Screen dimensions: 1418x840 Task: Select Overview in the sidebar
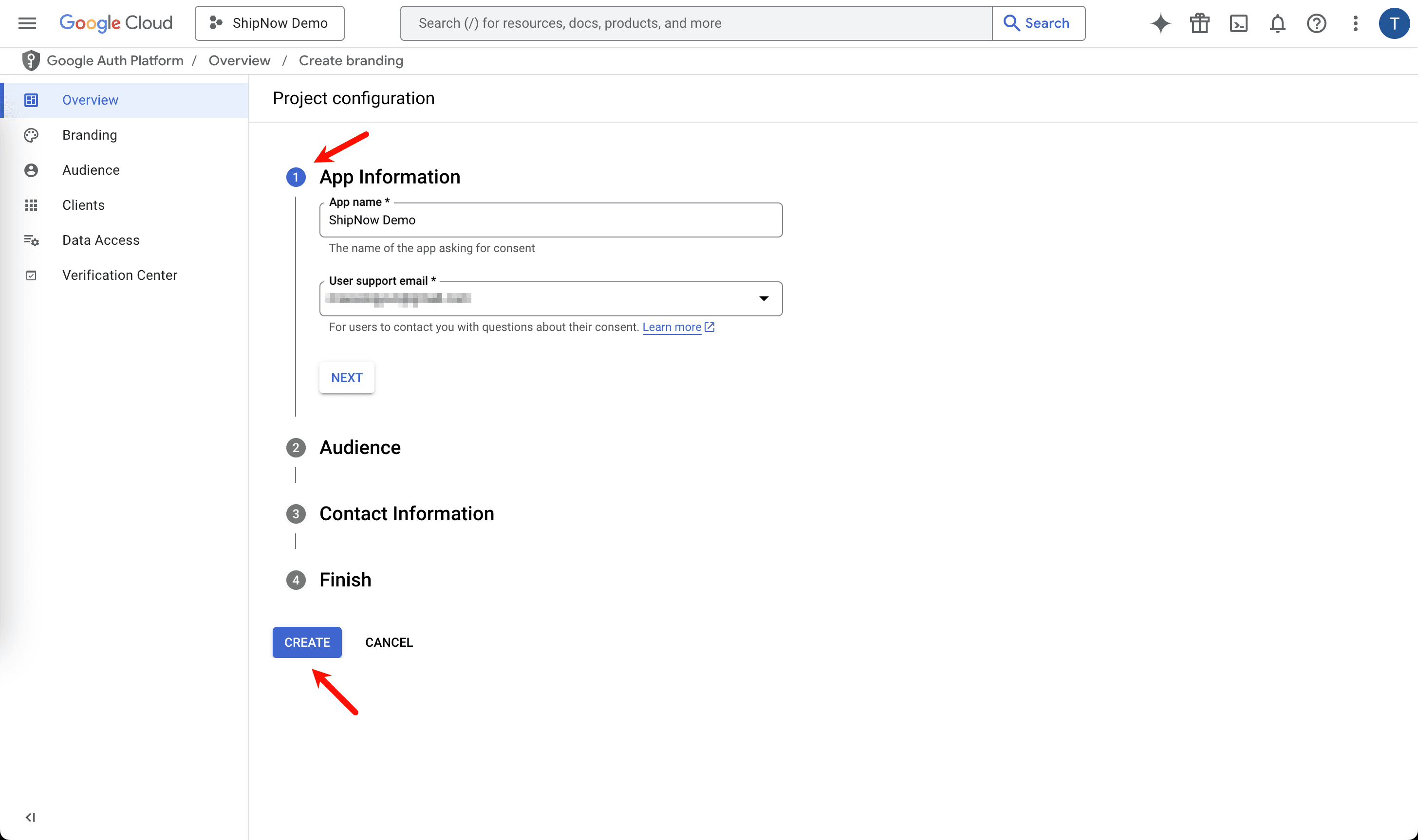click(90, 100)
